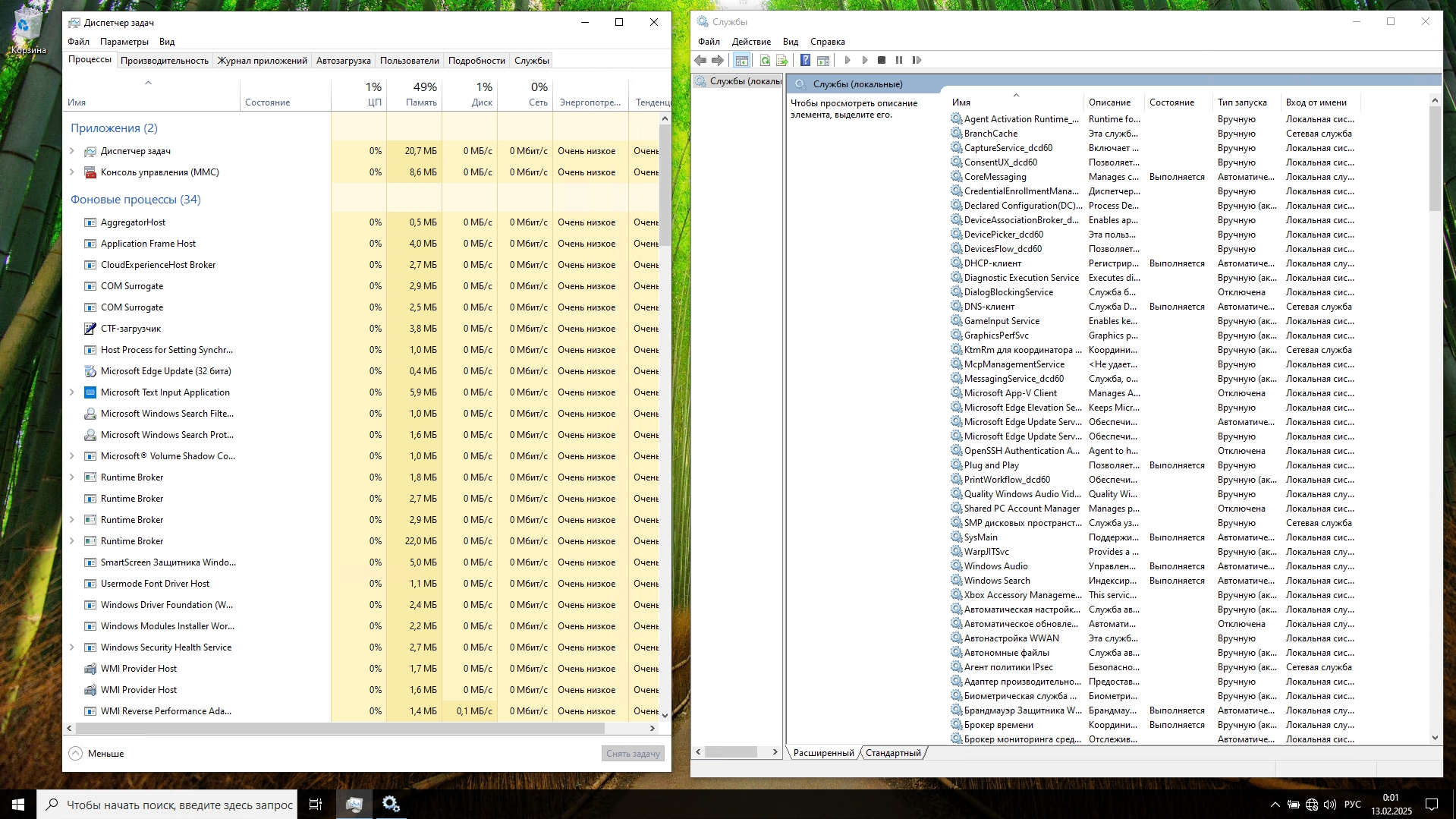Collapse Task Manager with Меньше button

point(96,754)
